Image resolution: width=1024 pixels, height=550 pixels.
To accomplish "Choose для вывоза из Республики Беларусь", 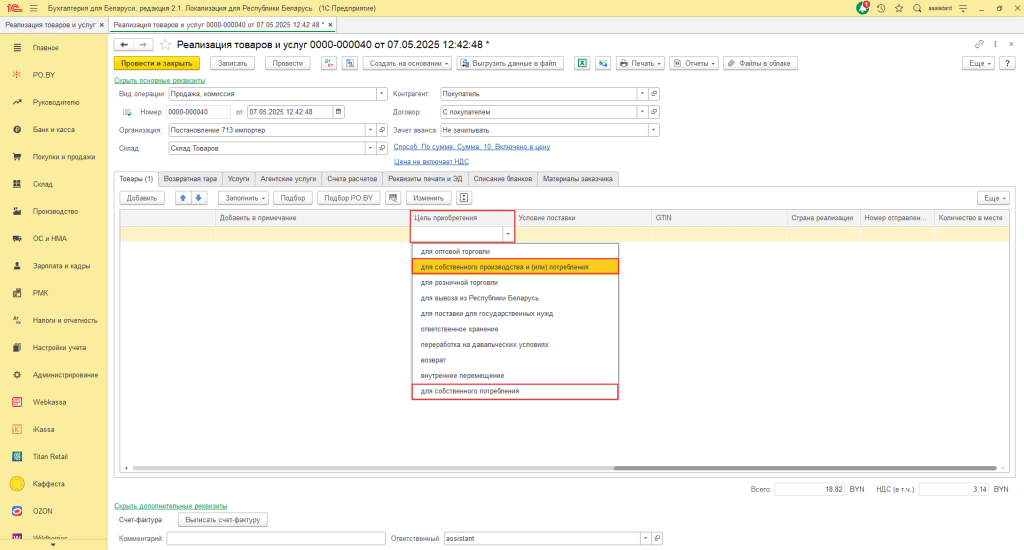I will coord(515,298).
